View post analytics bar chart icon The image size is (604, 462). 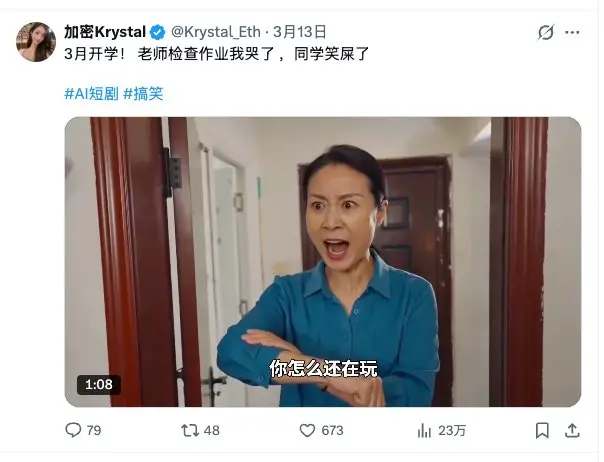coord(424,430)
